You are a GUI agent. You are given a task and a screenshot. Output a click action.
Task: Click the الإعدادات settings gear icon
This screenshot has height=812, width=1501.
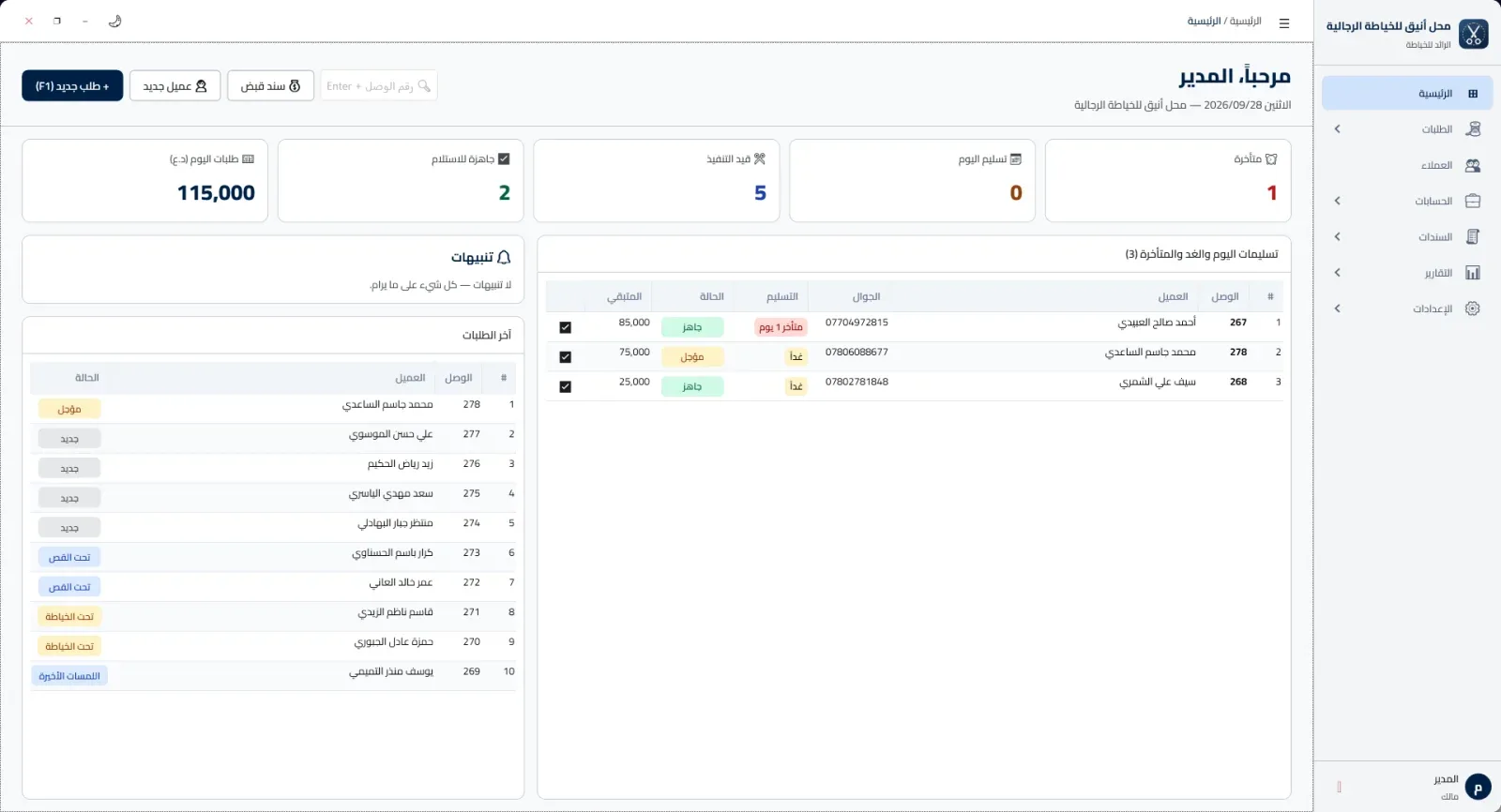click(1473, 308)
